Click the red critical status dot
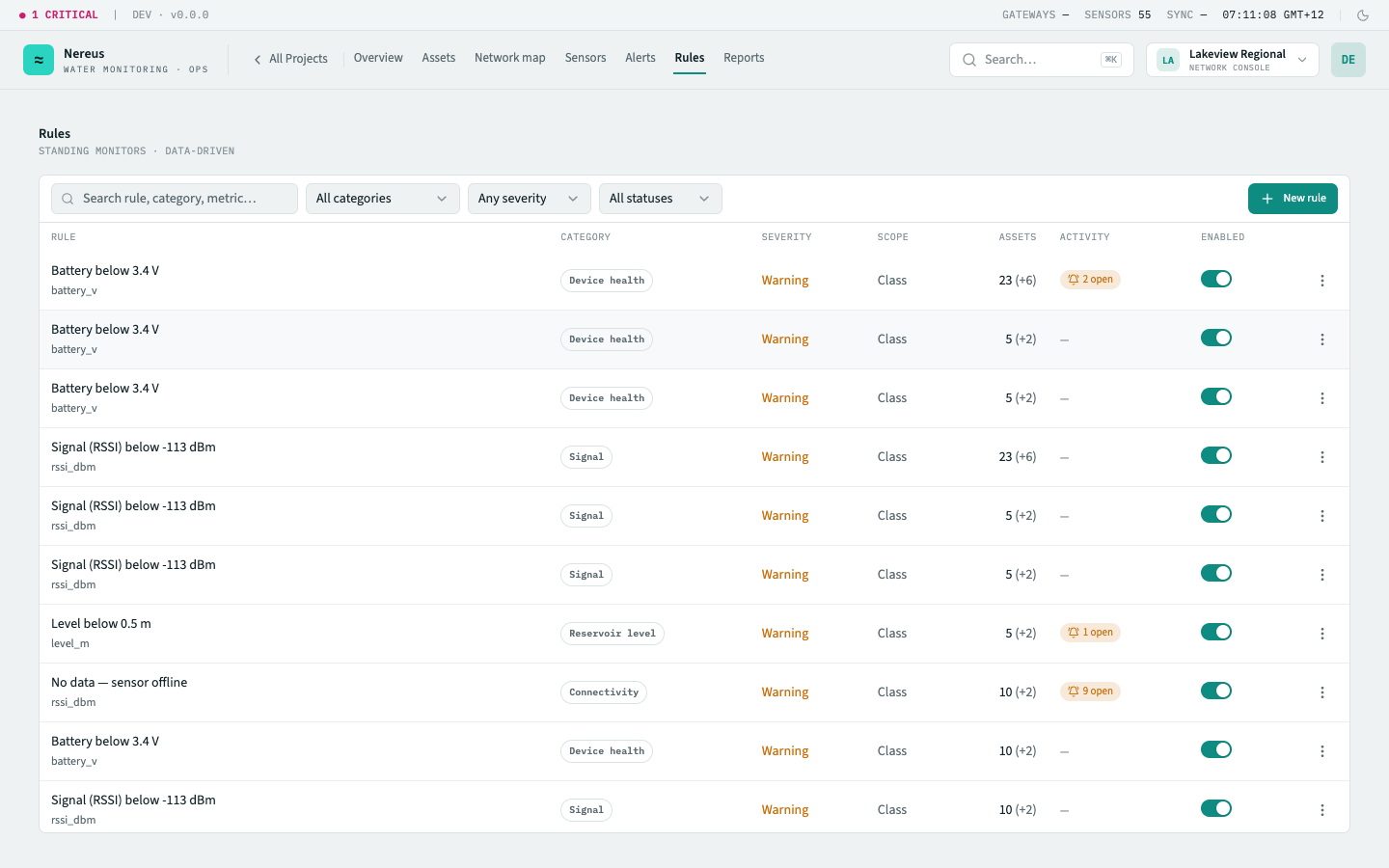 click(22, 15)
